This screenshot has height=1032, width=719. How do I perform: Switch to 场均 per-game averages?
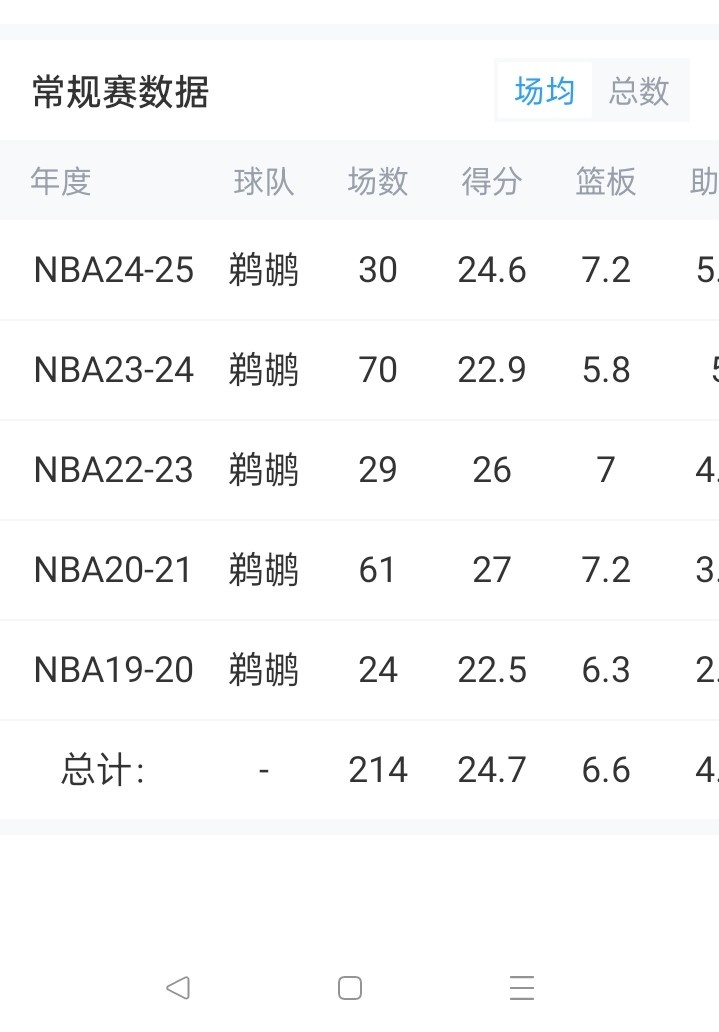click(x=545, y=92)
